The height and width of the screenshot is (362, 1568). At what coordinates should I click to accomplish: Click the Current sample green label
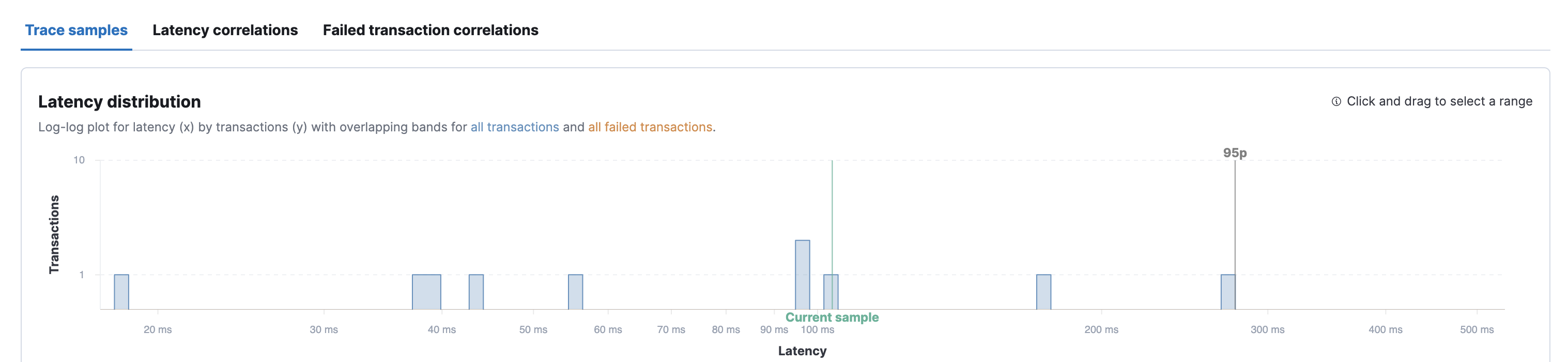click(x=832, y=317)
